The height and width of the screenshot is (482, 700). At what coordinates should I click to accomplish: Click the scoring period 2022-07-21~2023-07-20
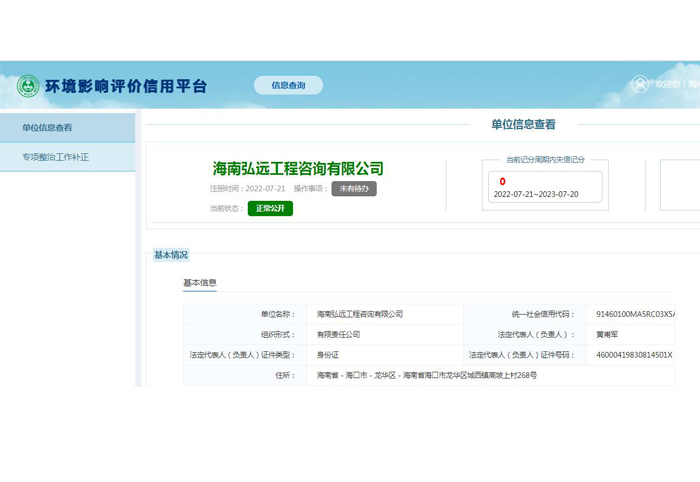pyautogui.click(x=536, y=194)
